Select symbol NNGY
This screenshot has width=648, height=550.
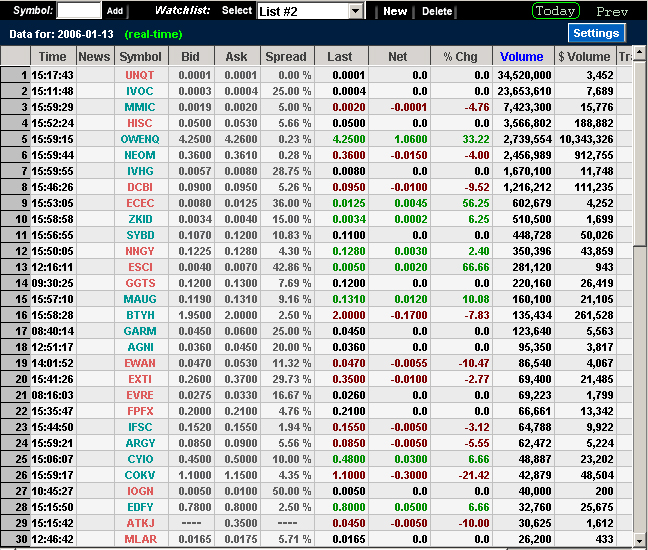140,251
